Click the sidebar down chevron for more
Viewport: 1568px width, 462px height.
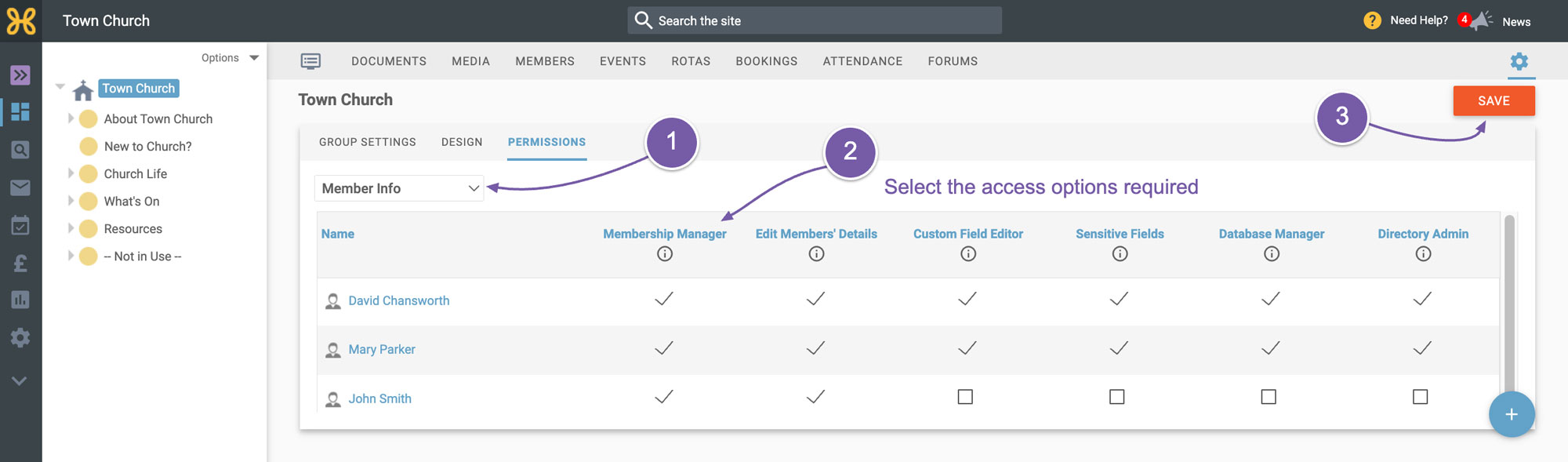[x=20, y=380]
